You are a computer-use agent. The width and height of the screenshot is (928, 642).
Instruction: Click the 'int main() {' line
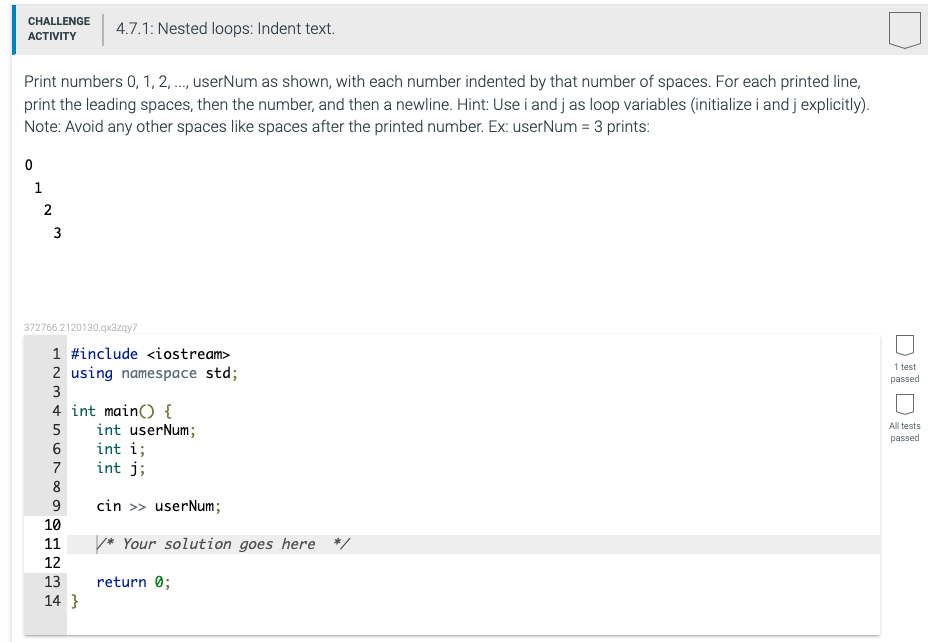point(121,411)
